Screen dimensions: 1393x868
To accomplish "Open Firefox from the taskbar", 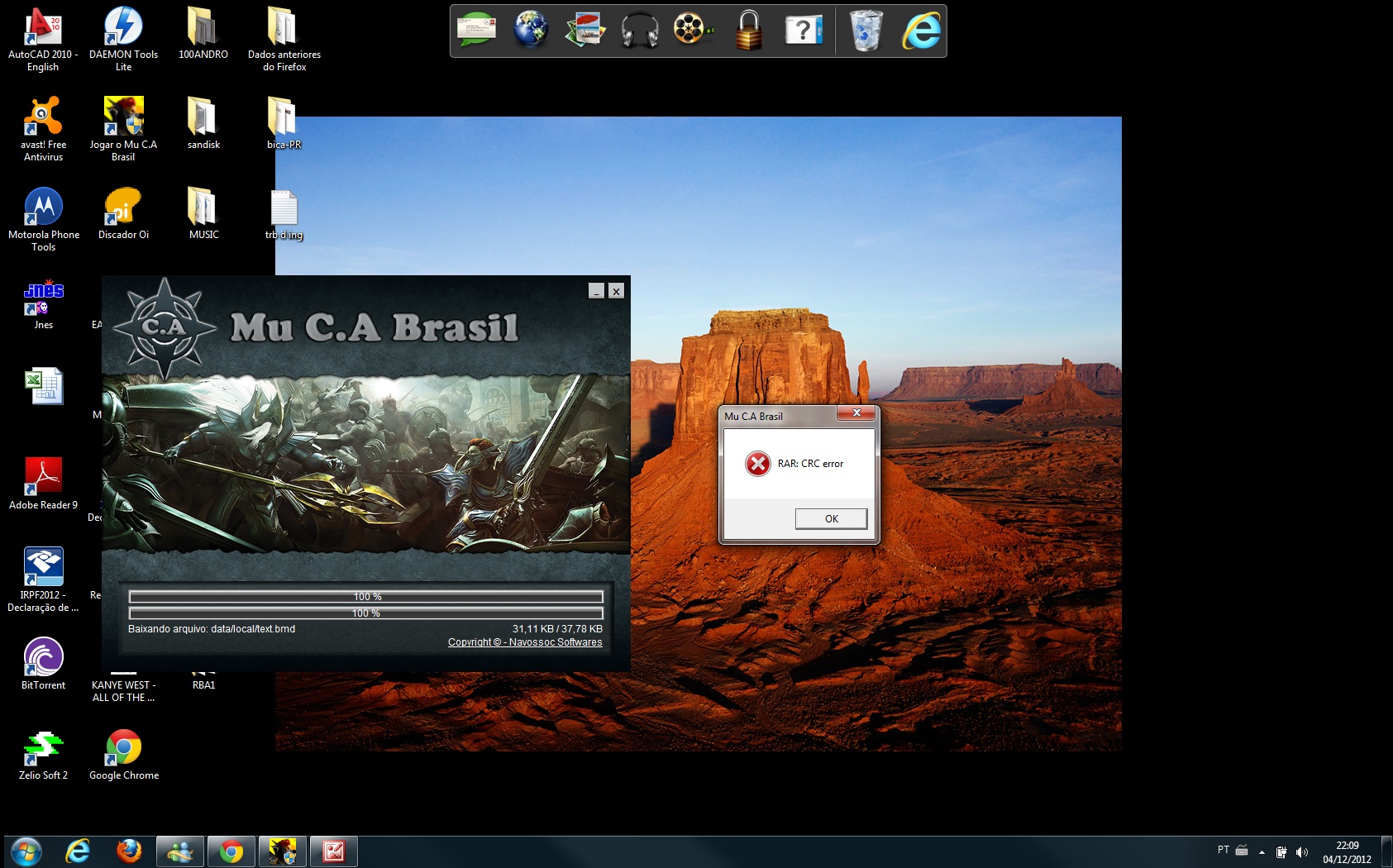I will [x=128, y=851].
